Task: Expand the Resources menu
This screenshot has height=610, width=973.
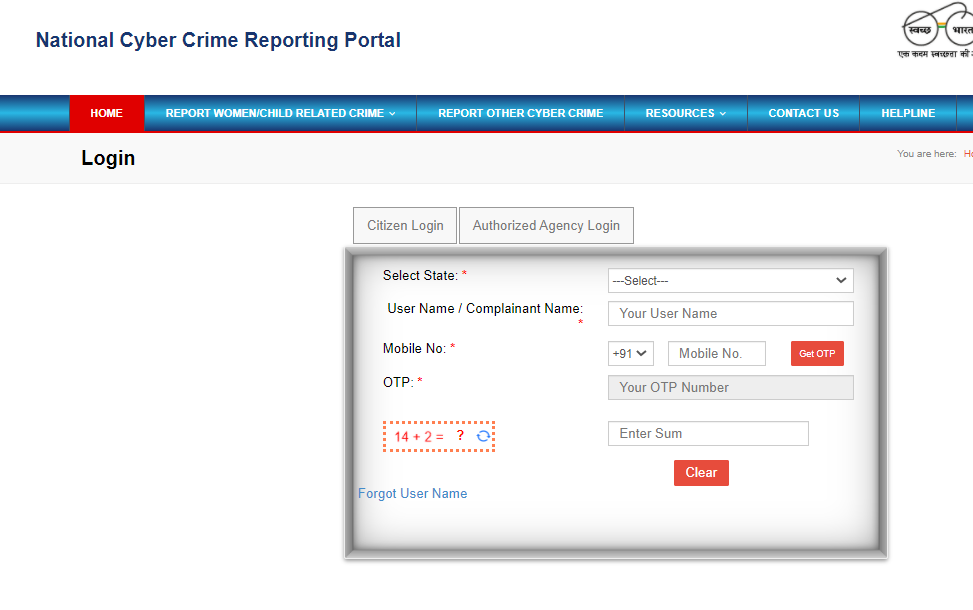Action: click(685, 114)
